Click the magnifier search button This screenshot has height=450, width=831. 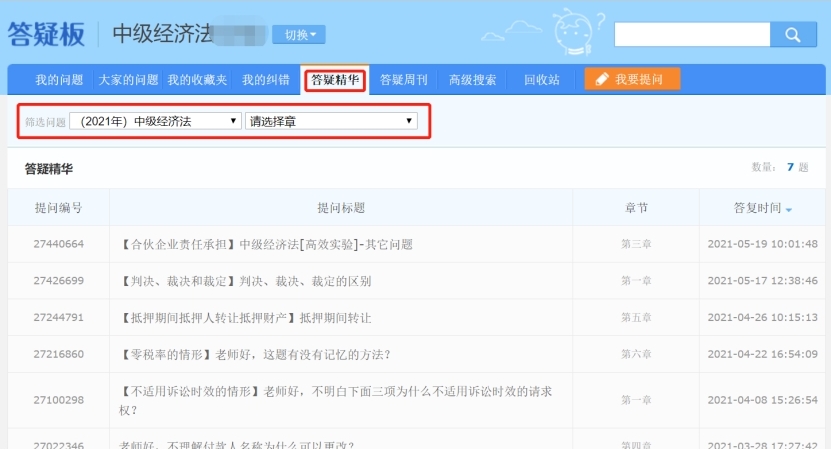click(793, 34)
